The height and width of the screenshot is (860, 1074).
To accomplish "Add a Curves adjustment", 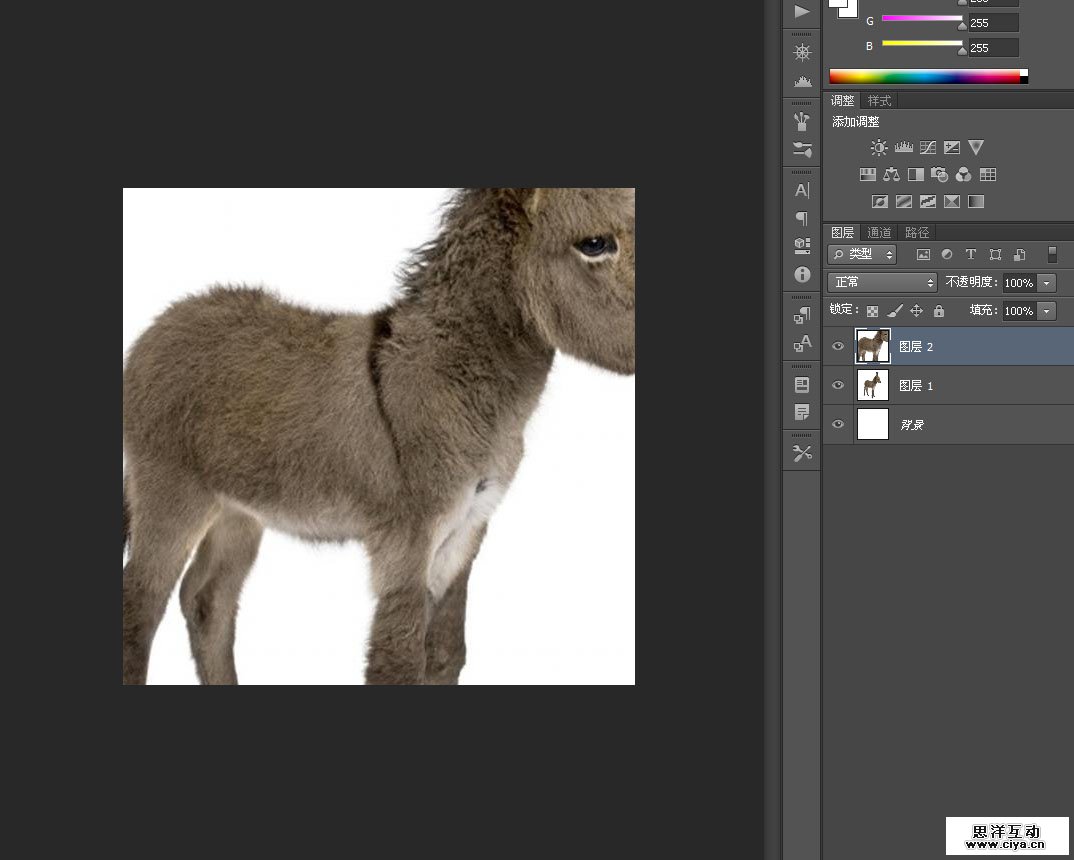I will coord(928,147).
